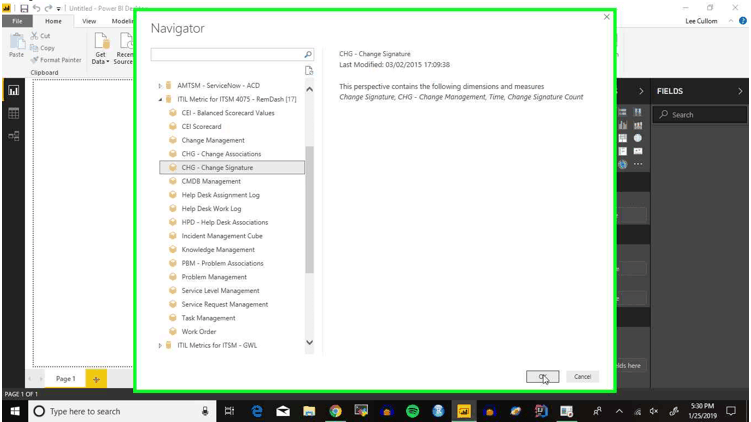Click the cube icon beside CEI Scorecard
Image resolution: width=751 pixels, height=422 pixels.
pyautogui.click(x=173, y=126)
